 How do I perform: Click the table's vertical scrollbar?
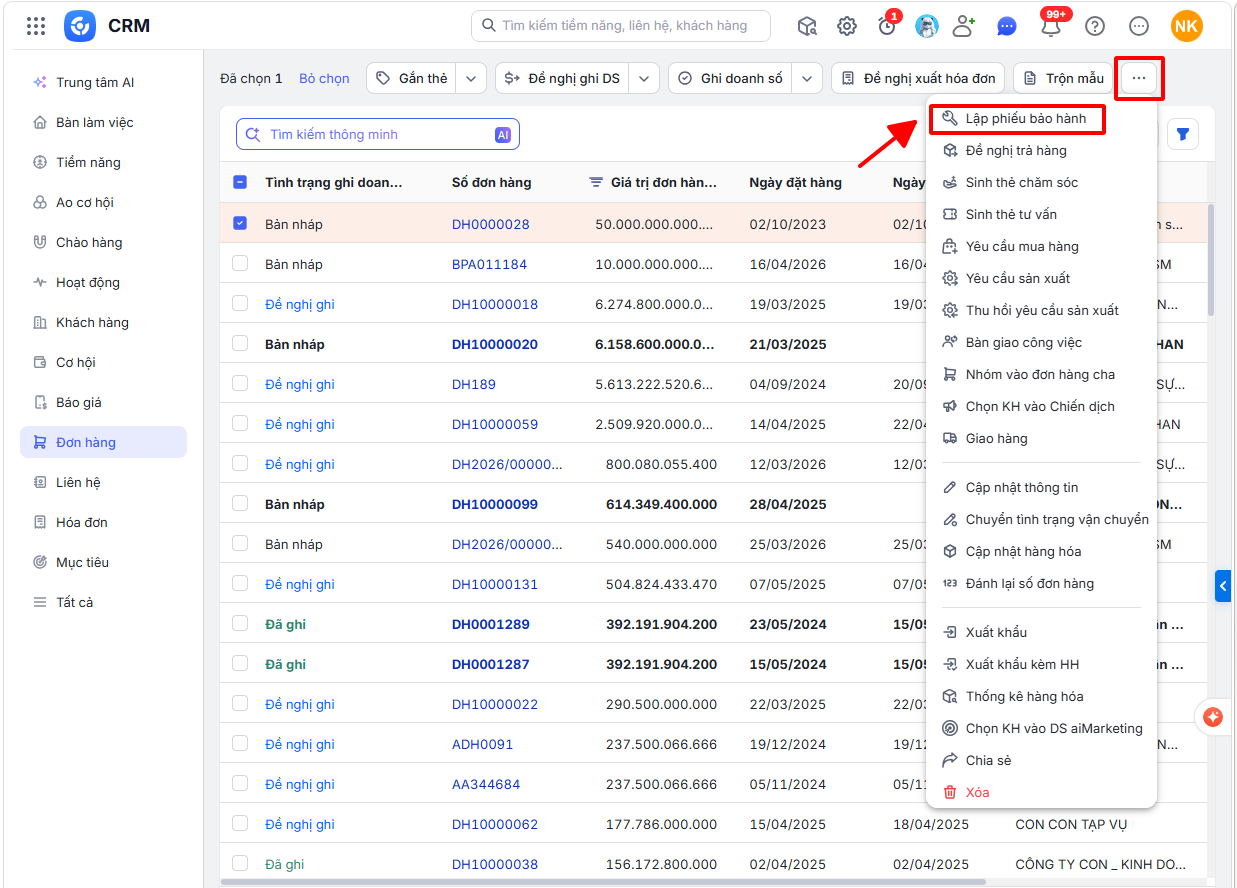pos(1211,260)
